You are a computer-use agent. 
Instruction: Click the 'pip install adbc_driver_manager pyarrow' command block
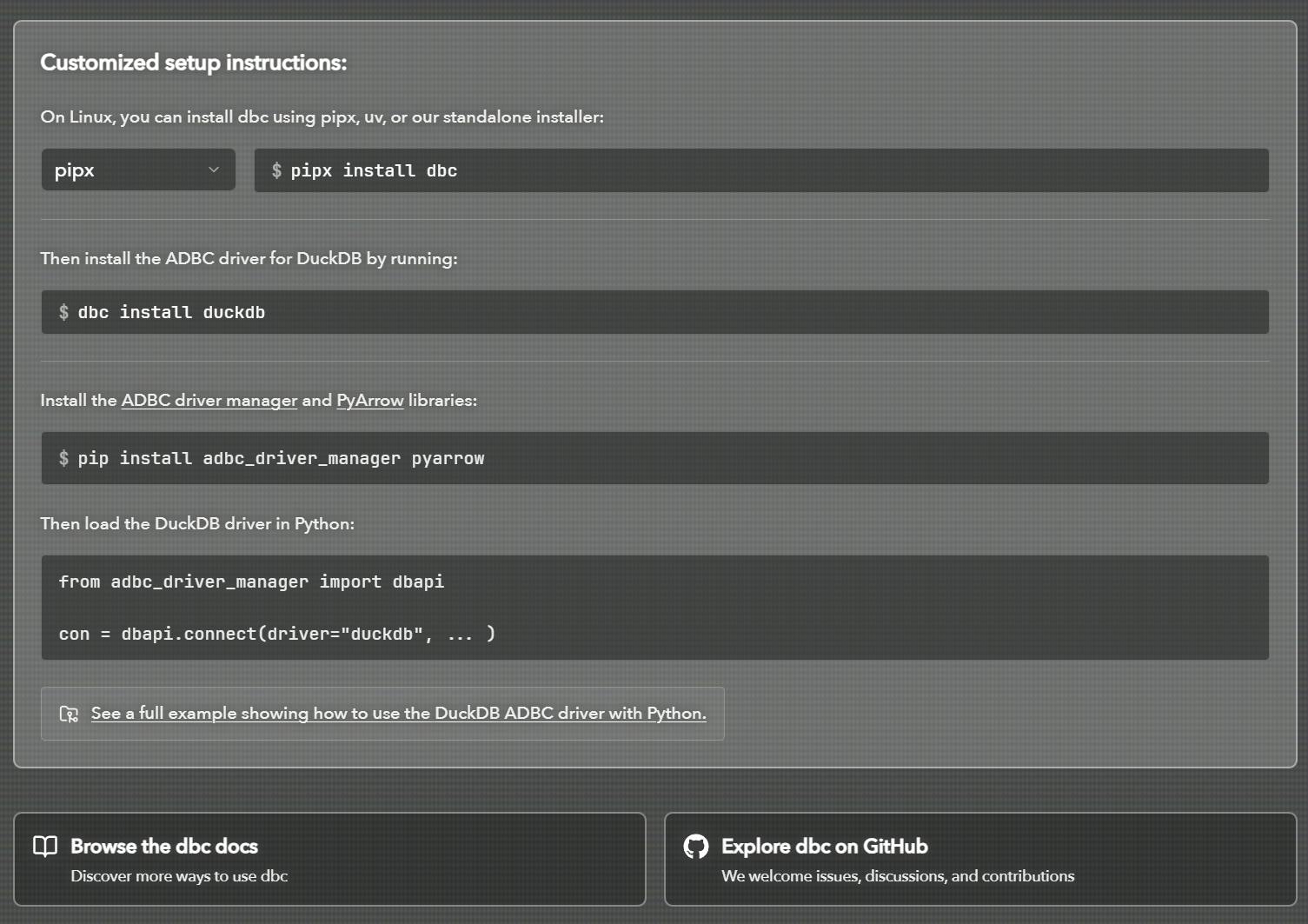click(654, 458)
